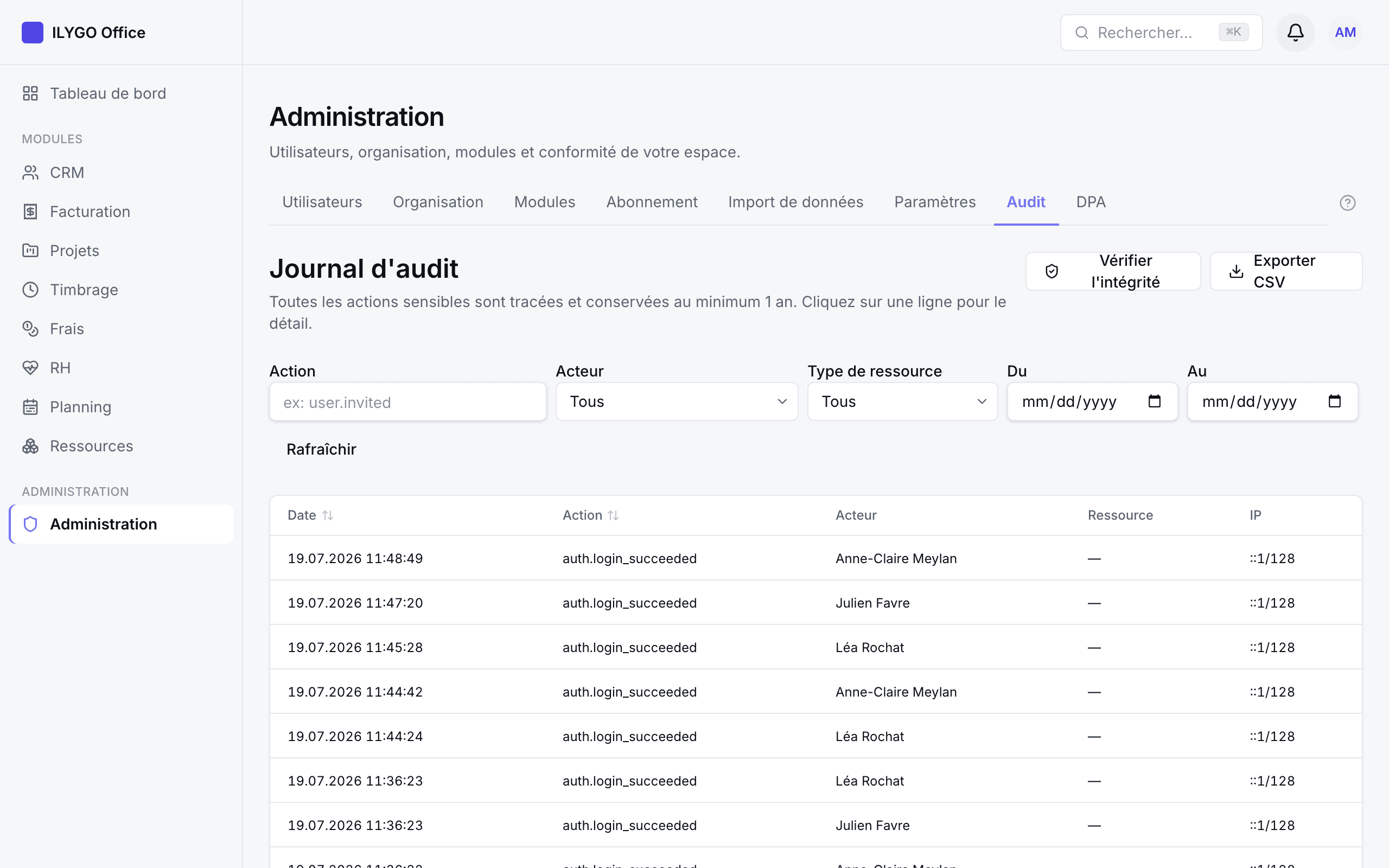Click the download icon in Exporter CSV
Viewport: 1389px width, 868px height.
[x=1237, y=271]
